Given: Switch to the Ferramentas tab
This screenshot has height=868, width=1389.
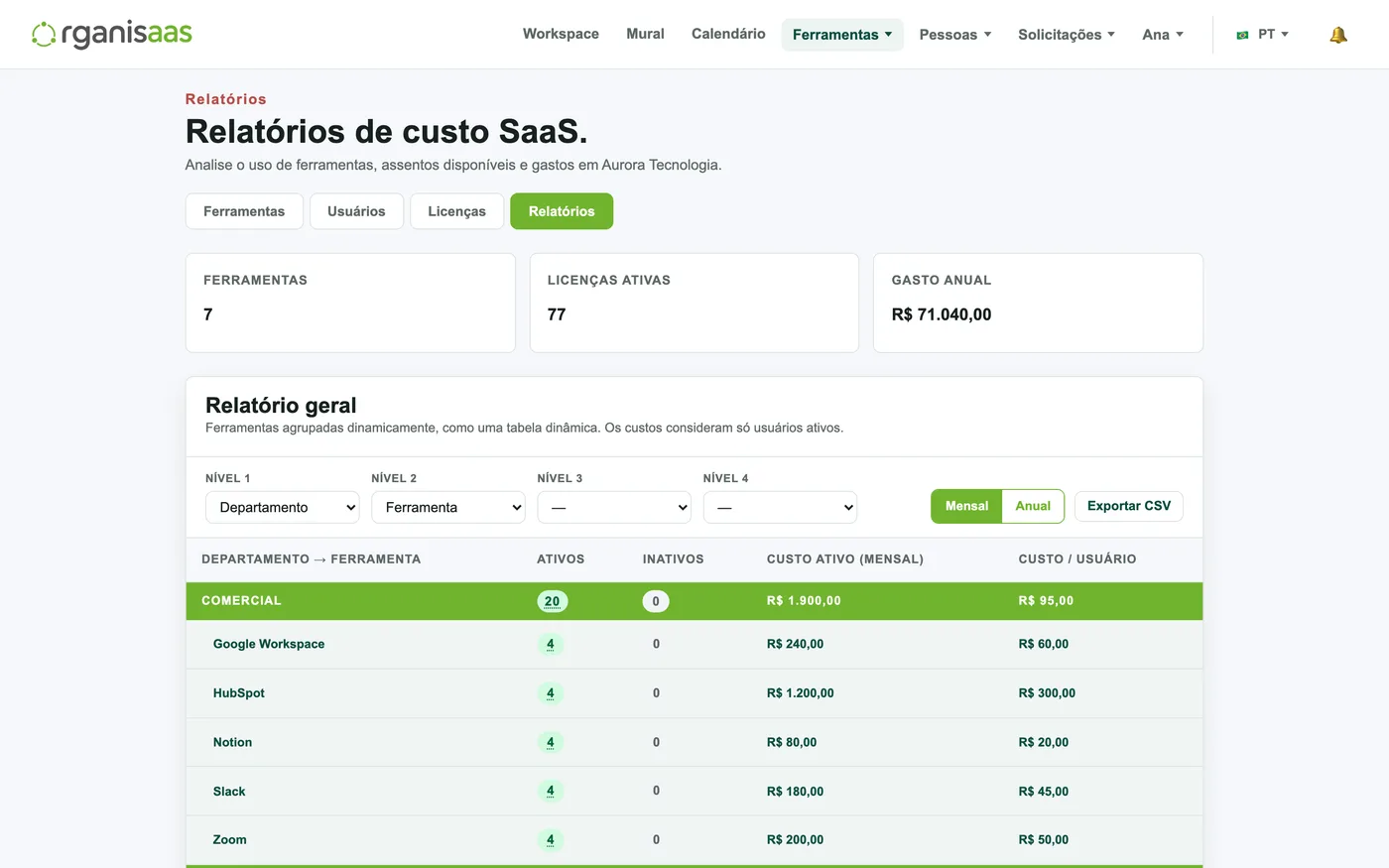Looking at the screenshot, I should point(244,211).
